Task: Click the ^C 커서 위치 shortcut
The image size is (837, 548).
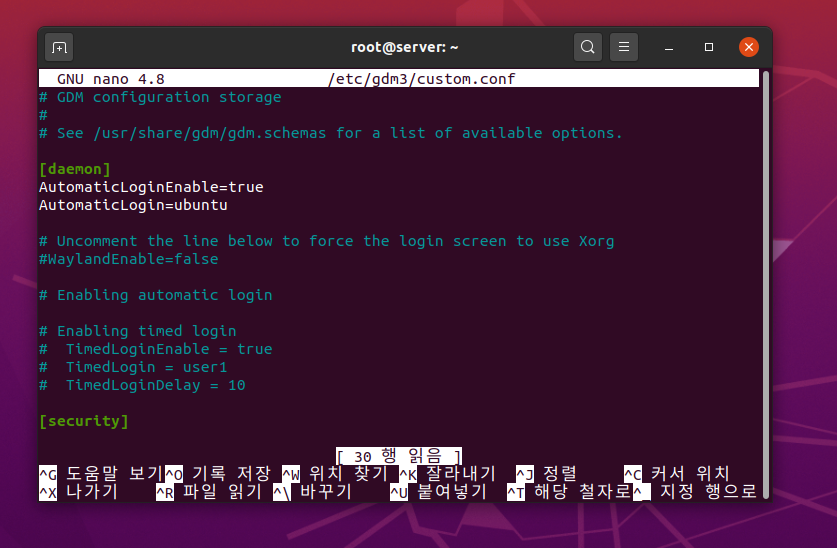Action: (677, 474)
